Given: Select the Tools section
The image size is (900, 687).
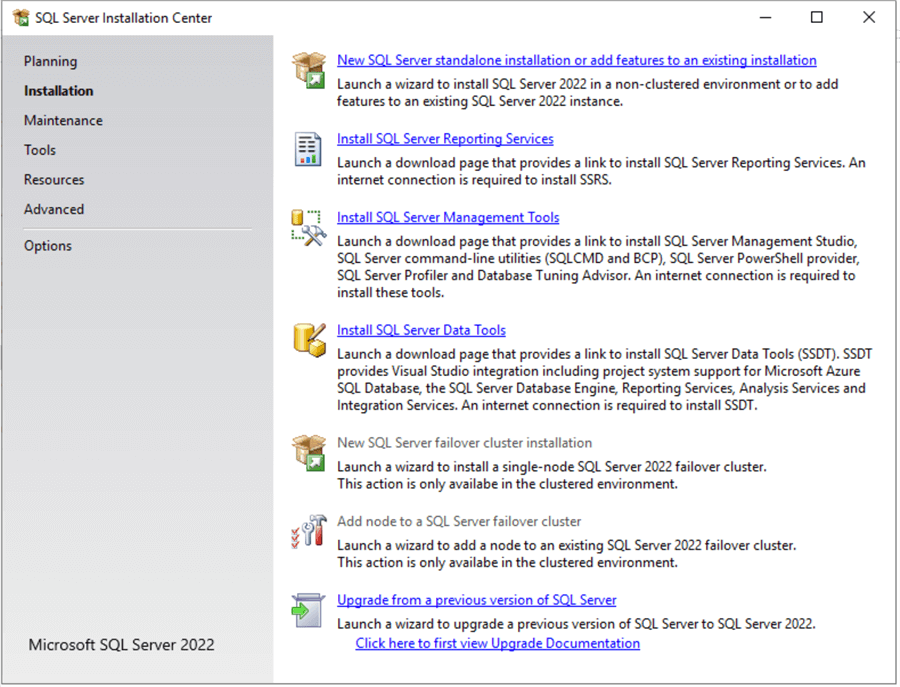Looking at the screenshot, I should 39,150.
